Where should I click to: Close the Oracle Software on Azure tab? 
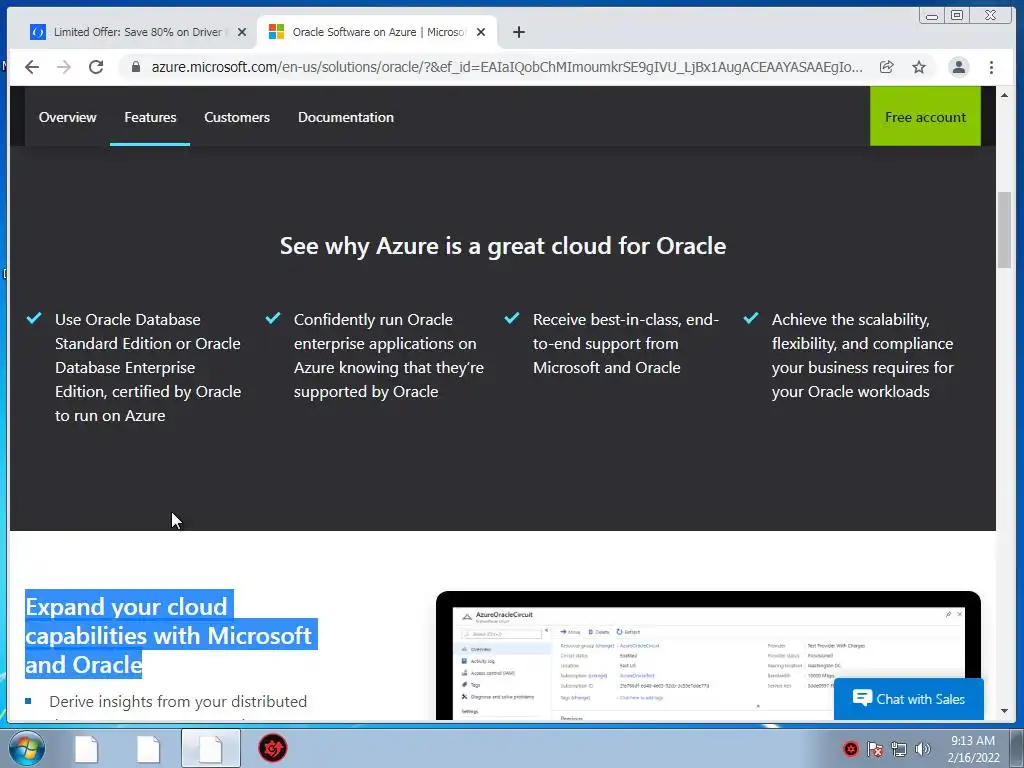pos(481,32)
